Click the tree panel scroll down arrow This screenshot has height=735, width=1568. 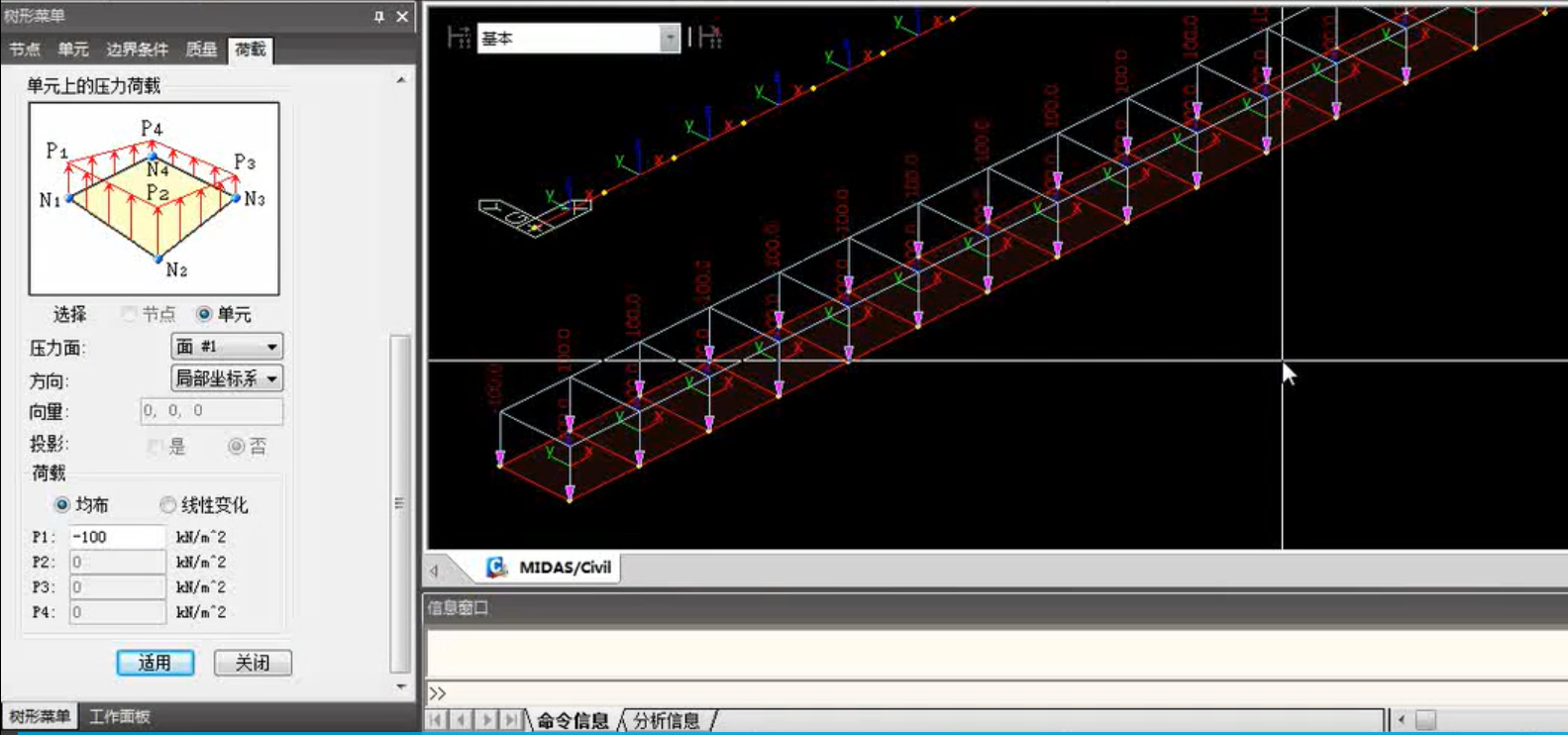[401, 685]
